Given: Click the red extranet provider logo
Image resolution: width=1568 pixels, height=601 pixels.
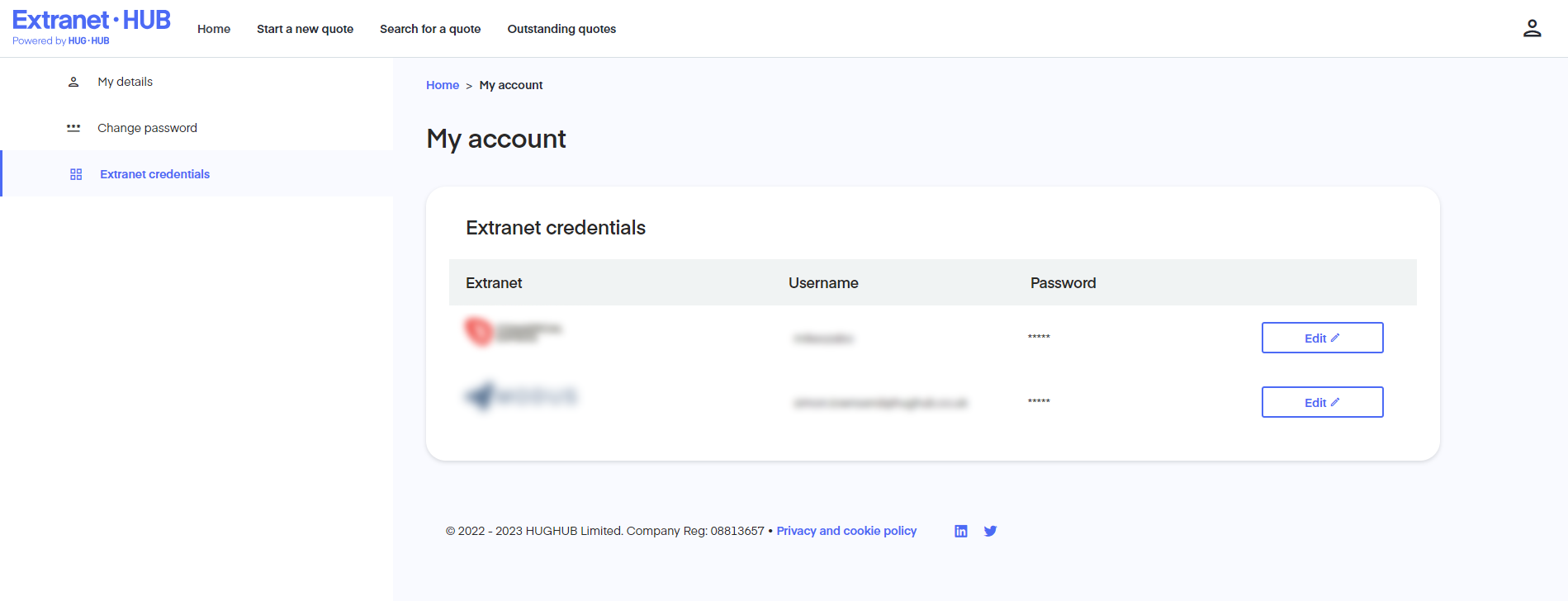Looking at the screenshot, I should [476, 330].
